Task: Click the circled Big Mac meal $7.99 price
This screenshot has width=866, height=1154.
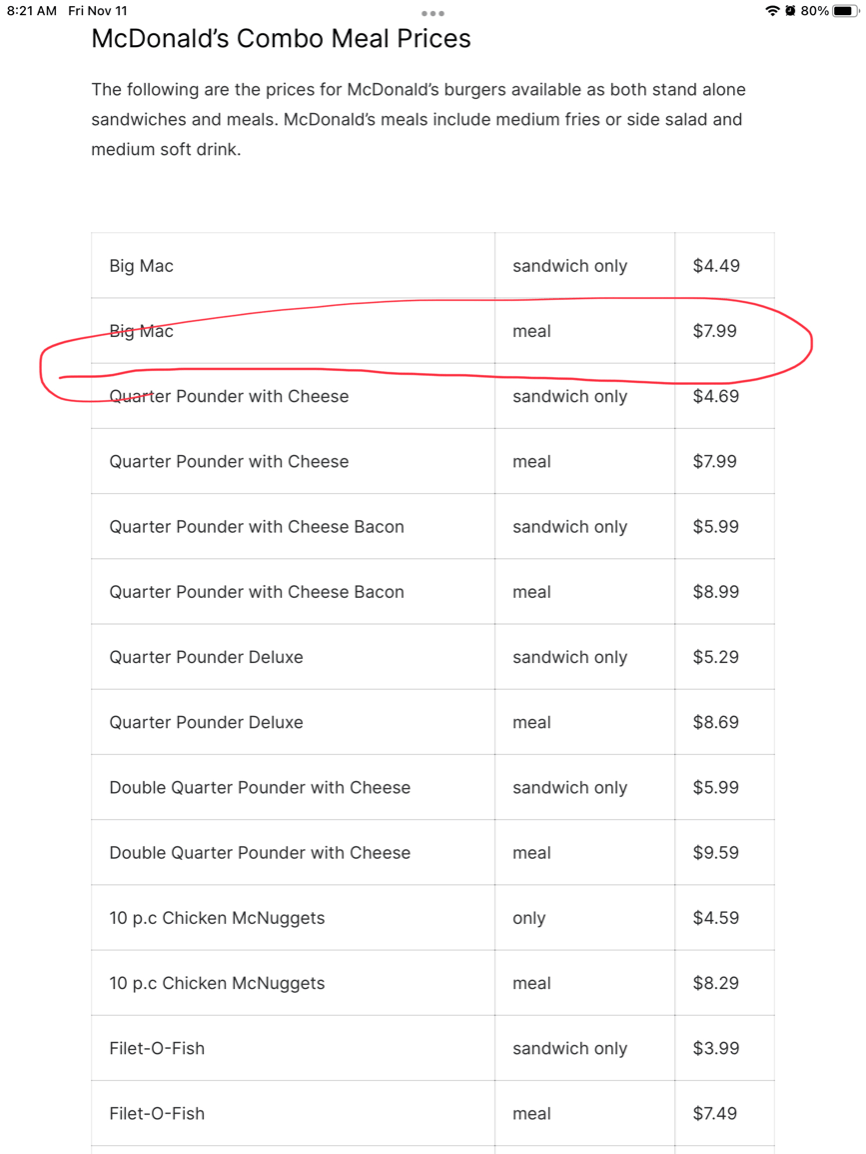Action: click(714, 331)
